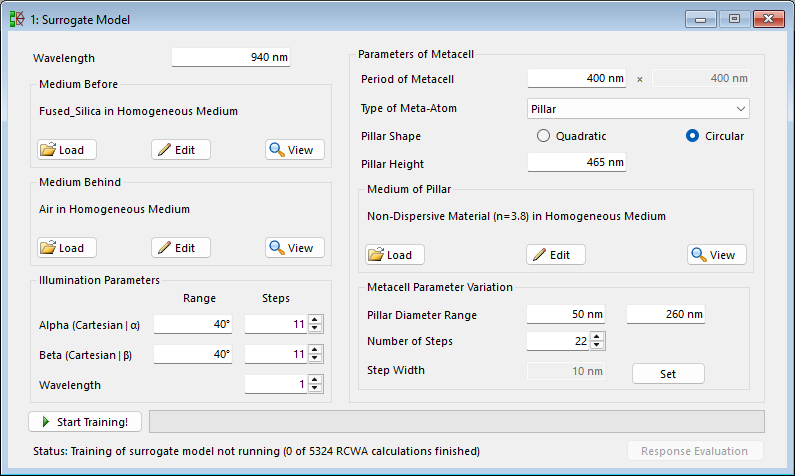The height and width of the screenshot is (476, 795).
Task: Select Quadratic pillar shape
Action: (545, 136)
